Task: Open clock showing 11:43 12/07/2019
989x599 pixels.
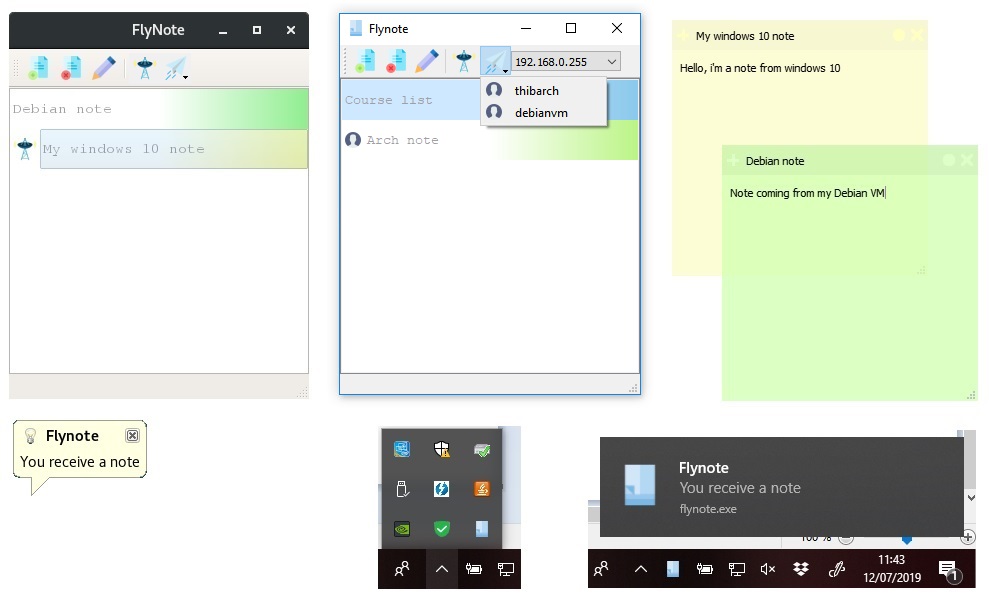Action: [892, 568]
